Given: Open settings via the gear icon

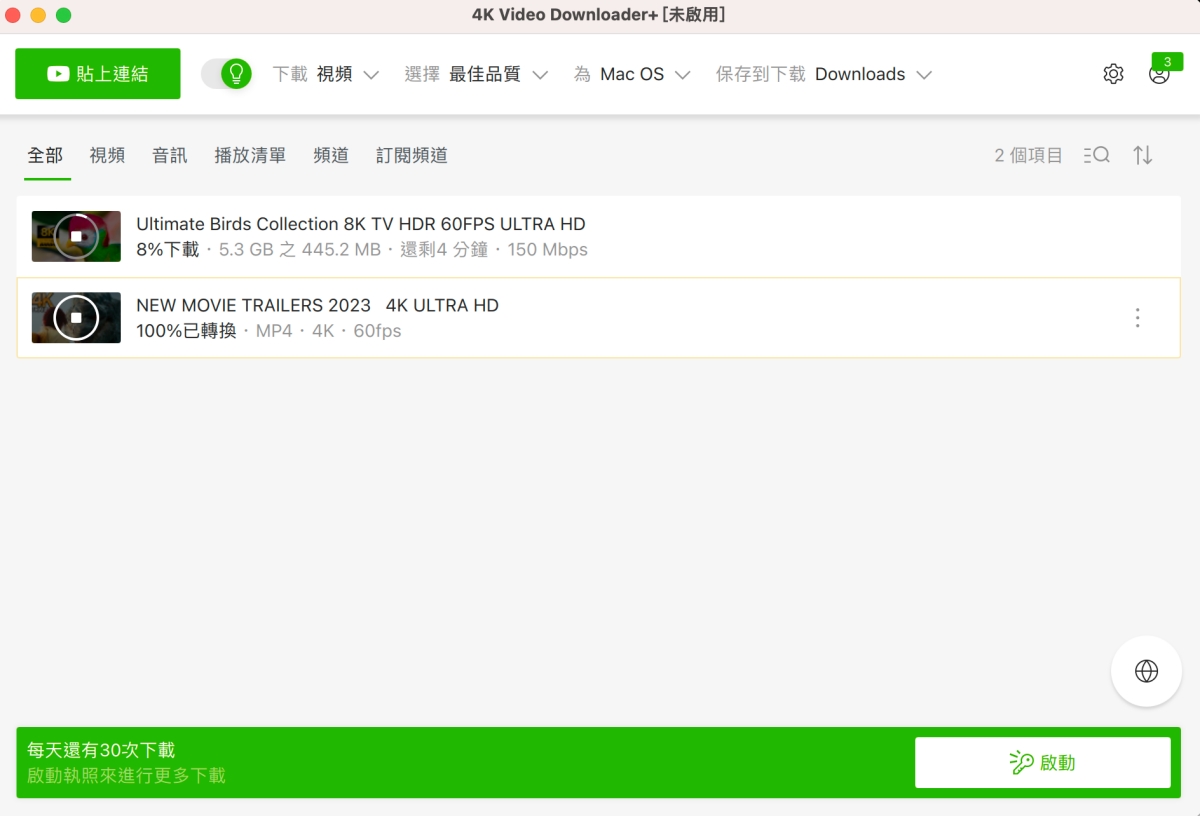Looking at the screenshot, I should (x=1113, y=74).
